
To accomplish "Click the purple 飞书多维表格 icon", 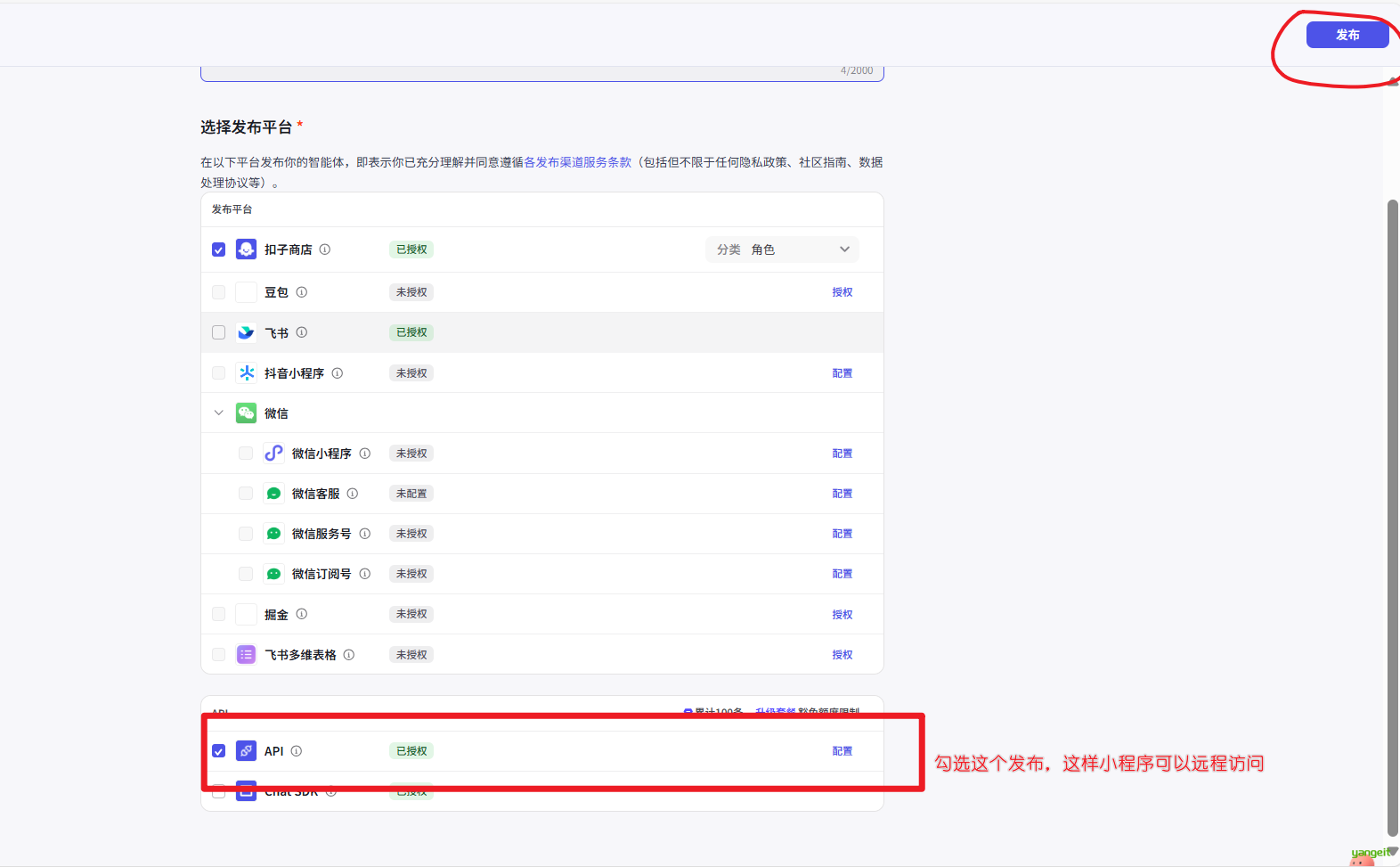I will [x=246, y=655].
